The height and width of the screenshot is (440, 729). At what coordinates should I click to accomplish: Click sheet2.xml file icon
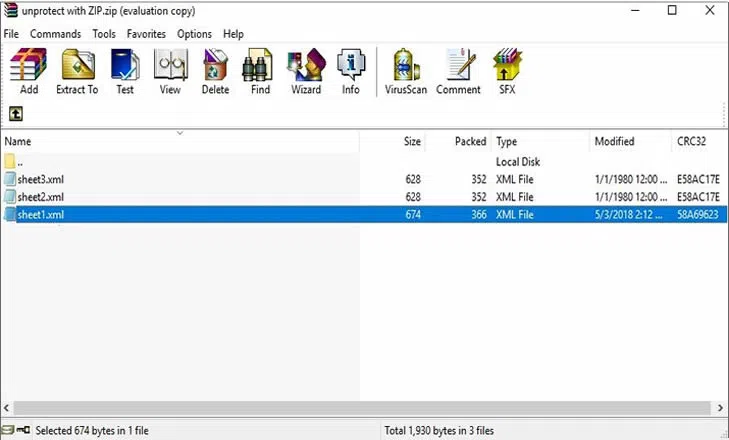coord(10,197)
